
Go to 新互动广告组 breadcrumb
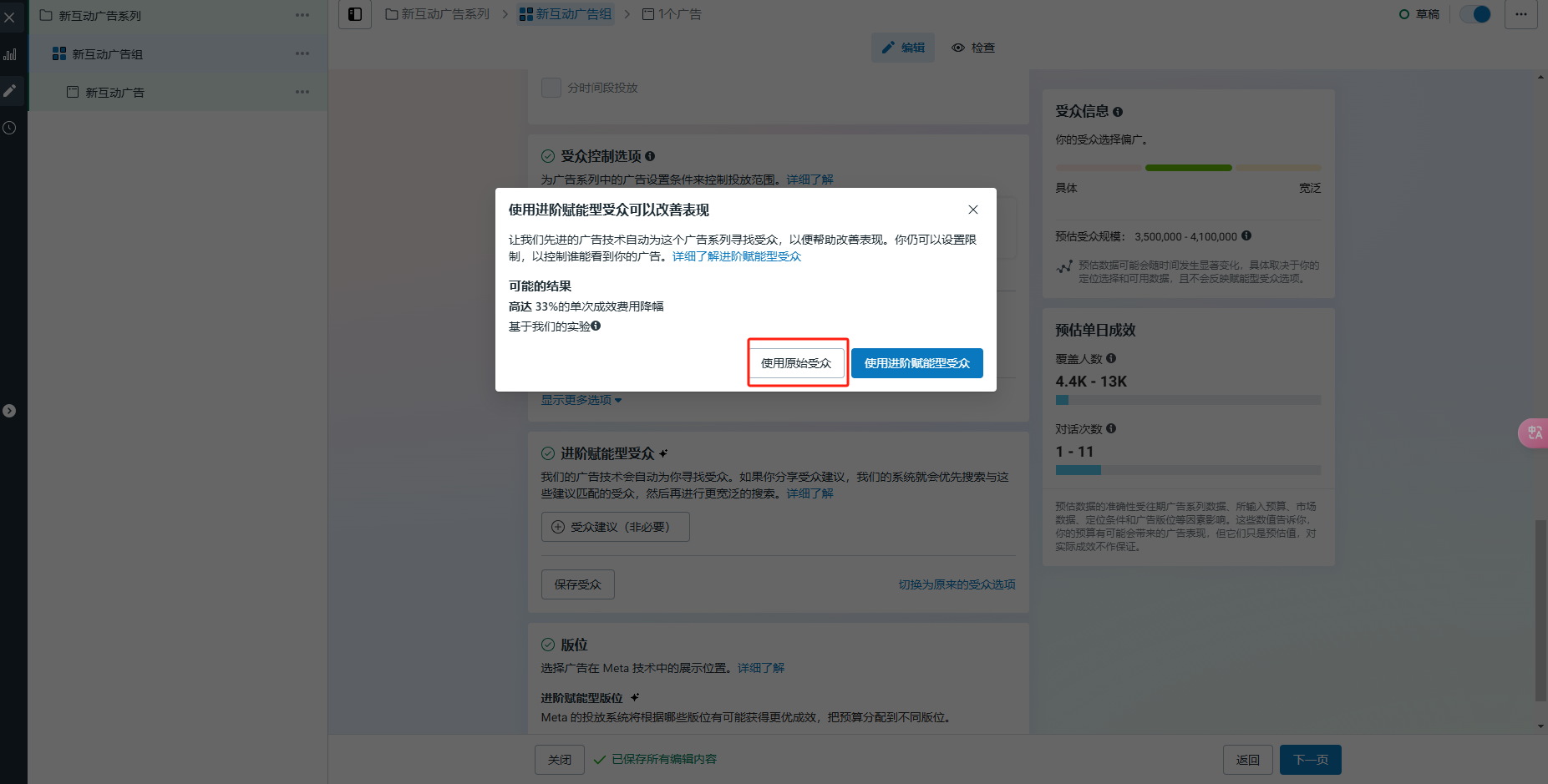pyautogui.click(x=566, y=14)
